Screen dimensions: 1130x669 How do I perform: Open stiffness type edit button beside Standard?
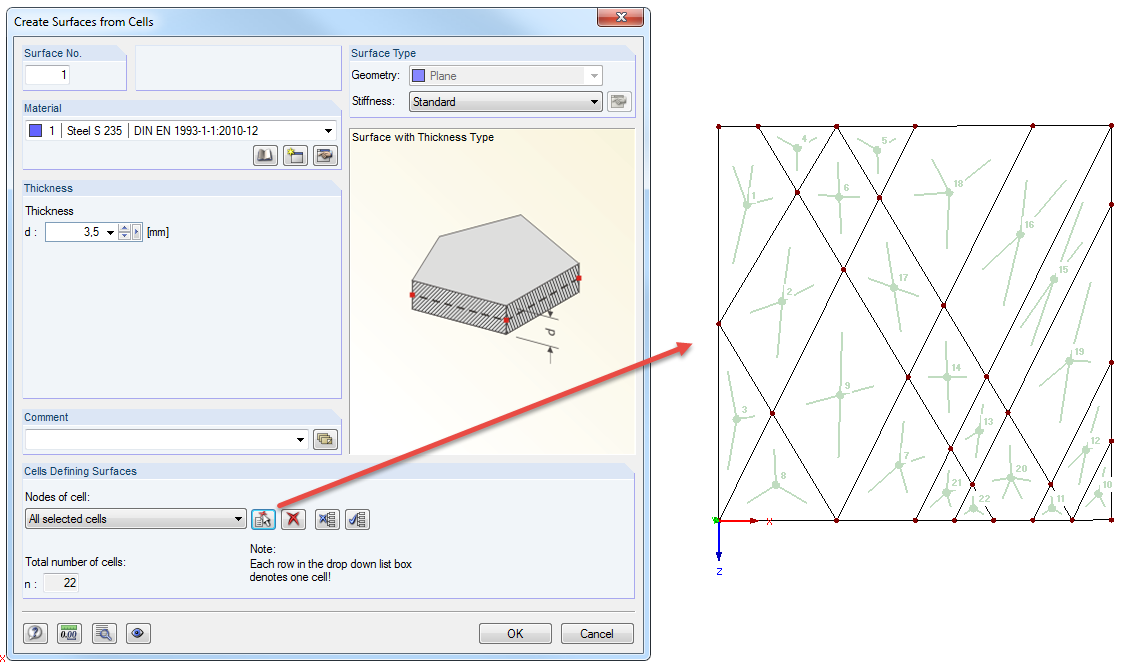[619, 102]
